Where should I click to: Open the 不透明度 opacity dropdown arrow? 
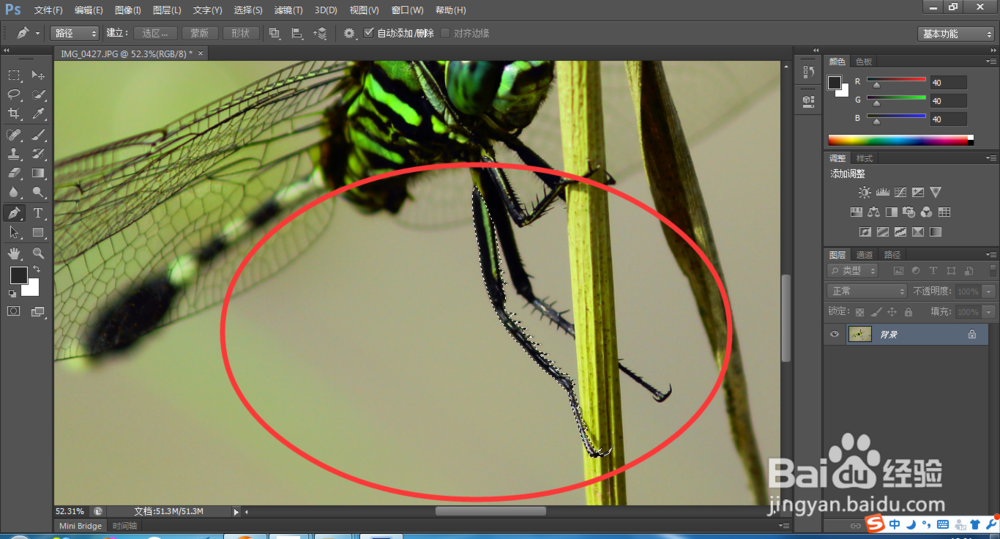pos(989,292)
